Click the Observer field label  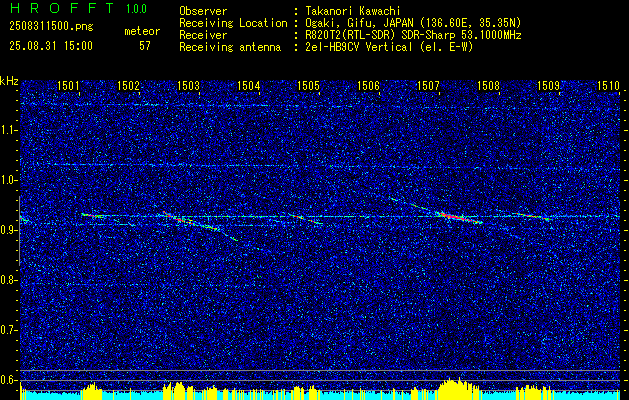coord(203,11)
